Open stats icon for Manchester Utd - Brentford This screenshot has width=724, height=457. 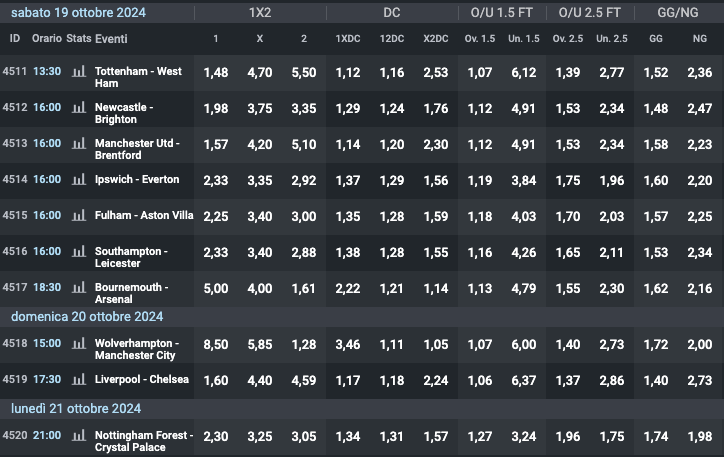pyautogui.click(x=79, y=143)
